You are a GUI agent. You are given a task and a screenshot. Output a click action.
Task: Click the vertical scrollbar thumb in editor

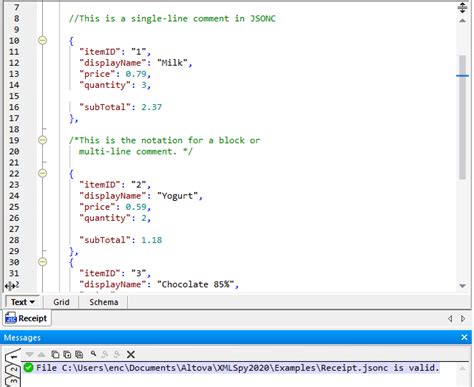point(462,117)
